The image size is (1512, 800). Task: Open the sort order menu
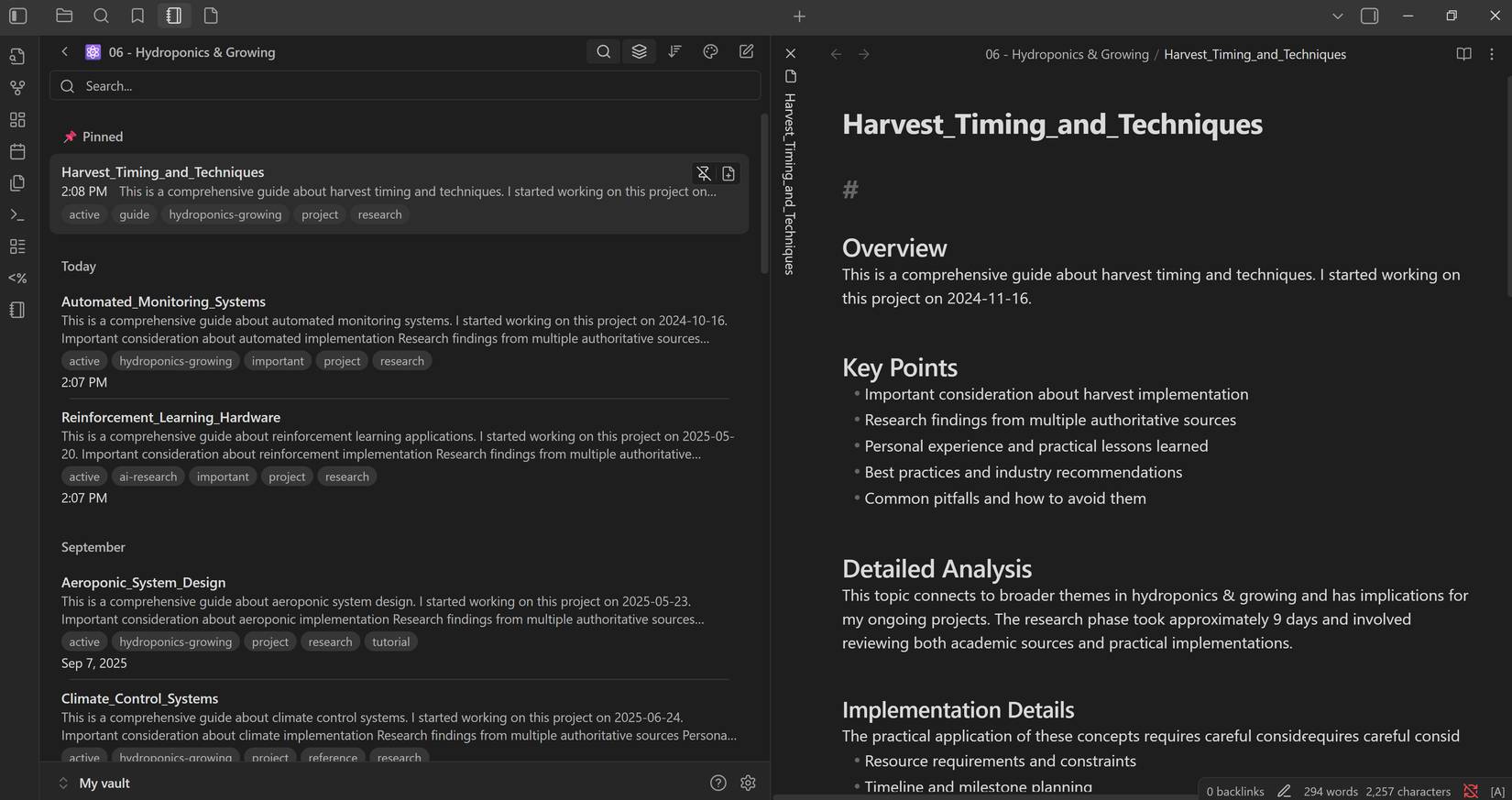(674, 52)
